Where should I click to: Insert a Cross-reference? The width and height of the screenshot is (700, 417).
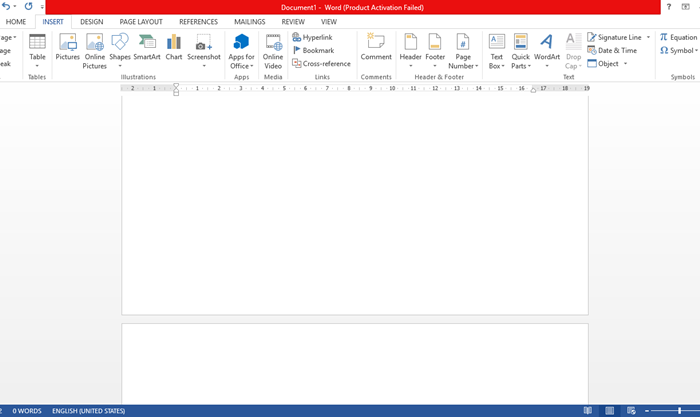(x=321, y=63)
